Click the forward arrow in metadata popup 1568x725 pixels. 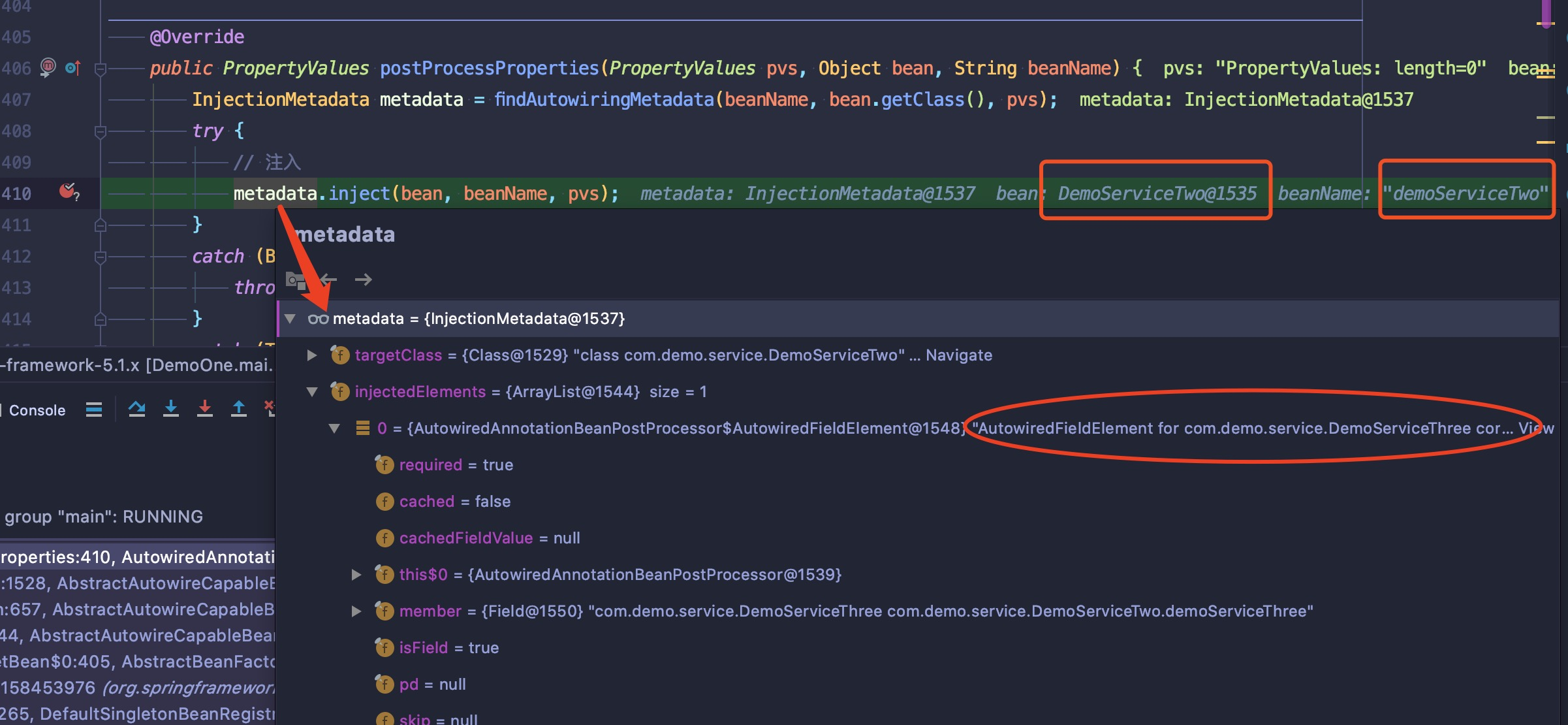coord(363,280)
